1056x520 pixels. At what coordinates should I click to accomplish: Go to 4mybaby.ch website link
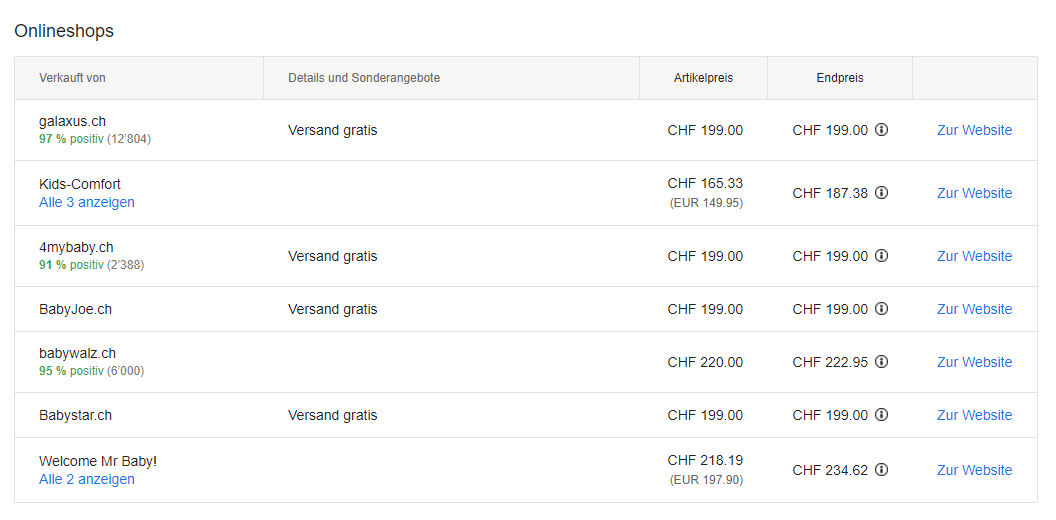point(974,256)
